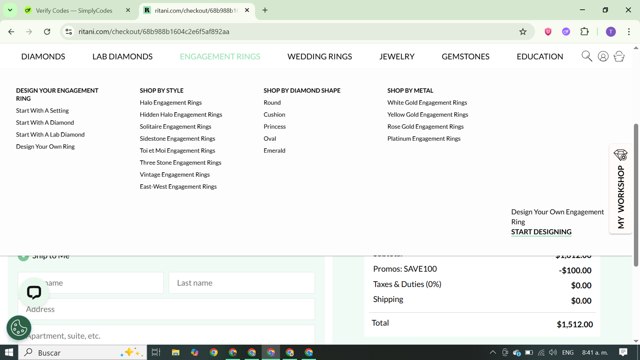Shop the Princess diamond shape
The width and height of the screenshot is (640, 360).
tap(275, 127)
